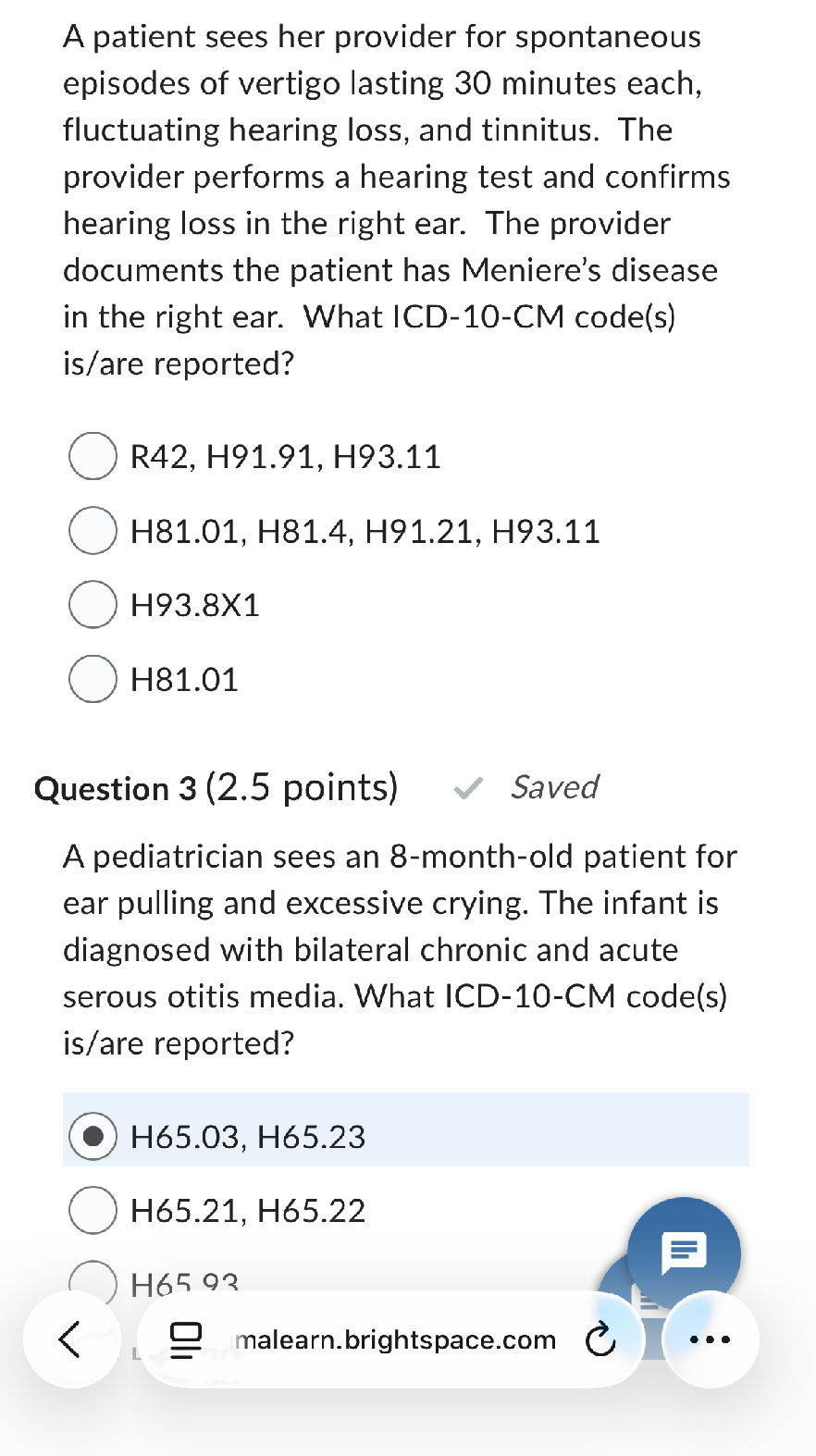This screenshot has height=1456, width=816.
Task: Click the Meniere's disease question text
Action: (389, 200)
